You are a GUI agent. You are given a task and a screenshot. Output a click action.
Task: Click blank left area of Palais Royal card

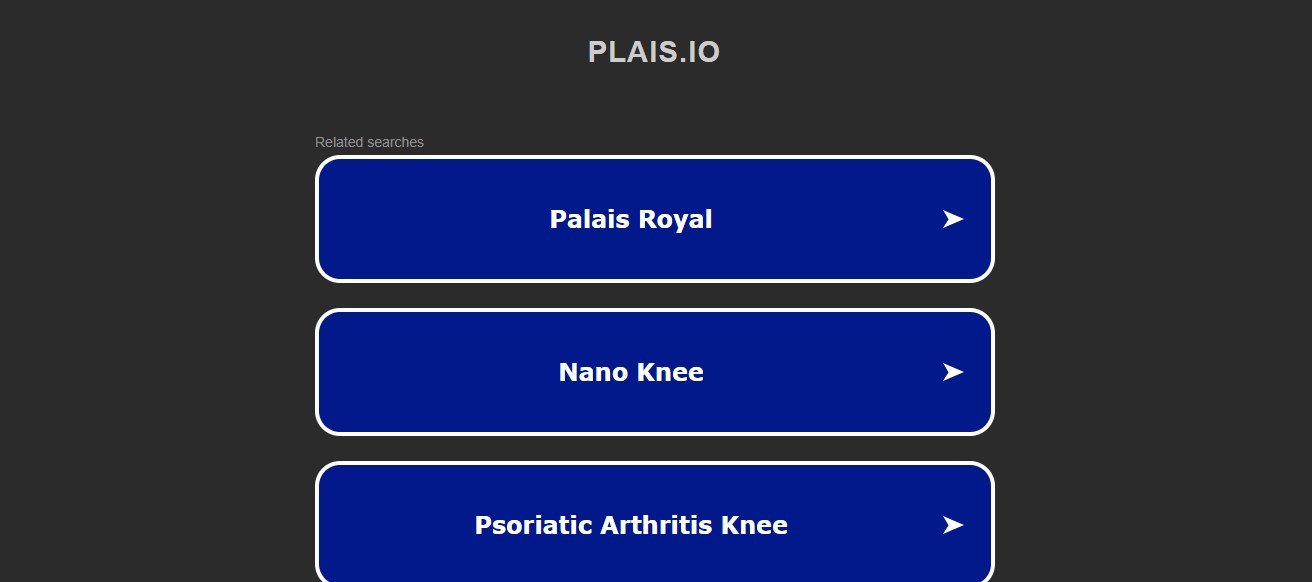400,219
